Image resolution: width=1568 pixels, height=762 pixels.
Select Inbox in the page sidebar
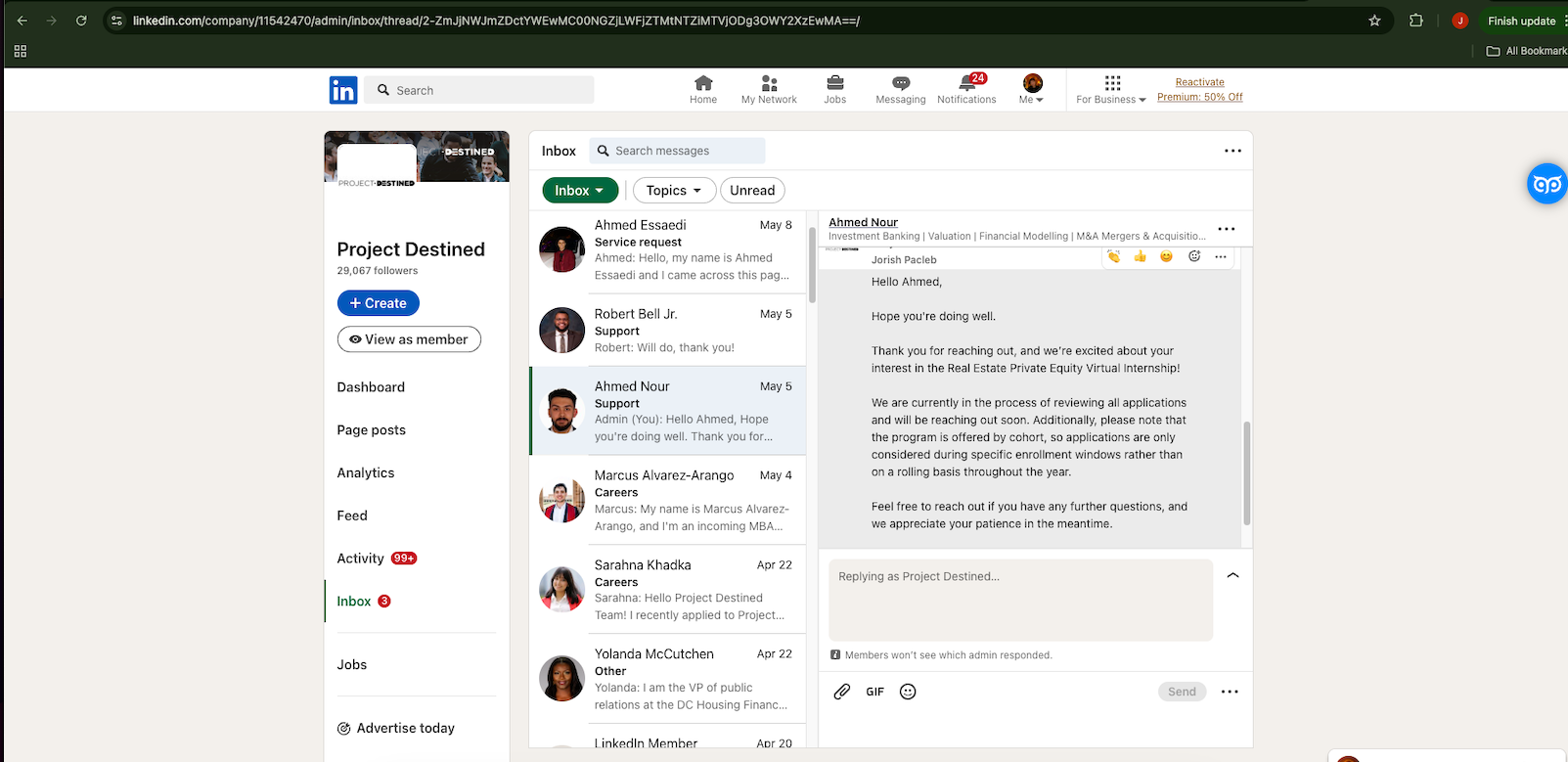364,602
